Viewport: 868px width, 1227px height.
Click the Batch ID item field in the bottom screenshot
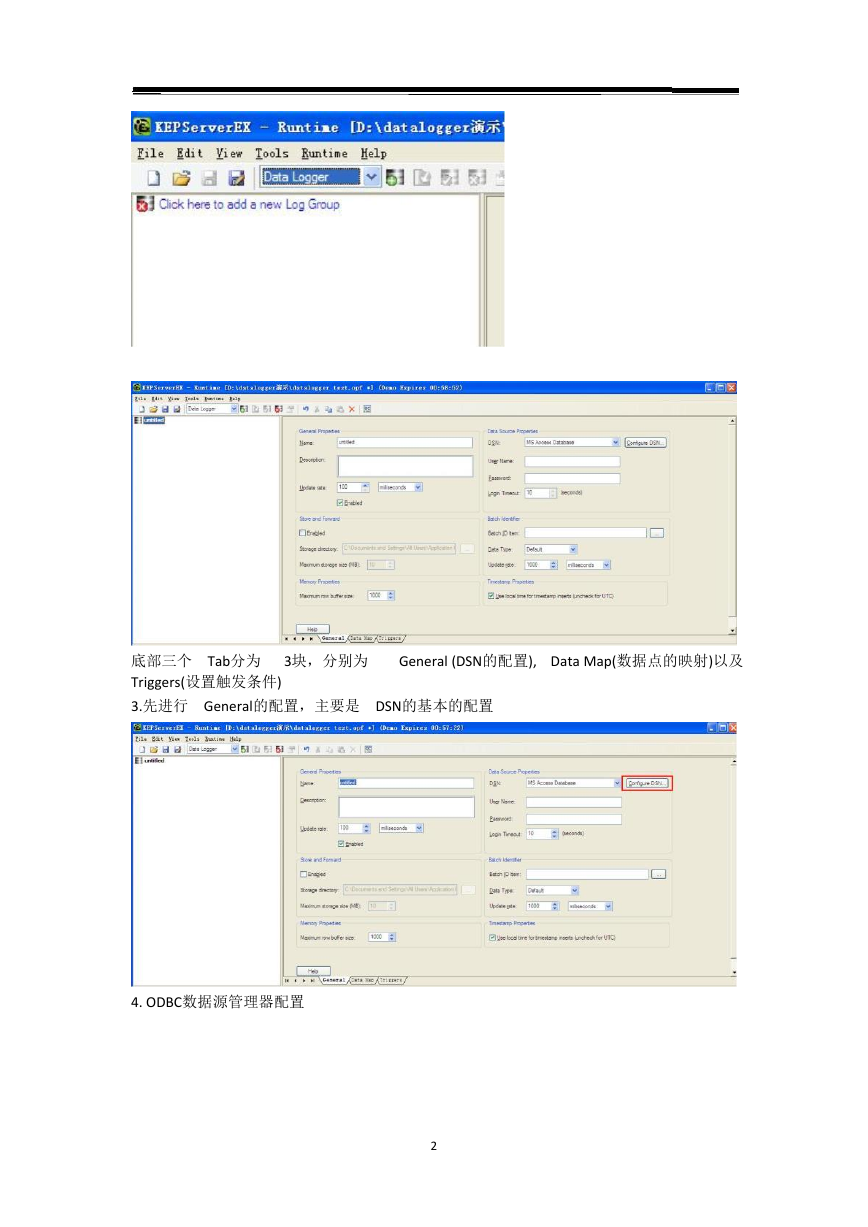(x=587, y=874)
